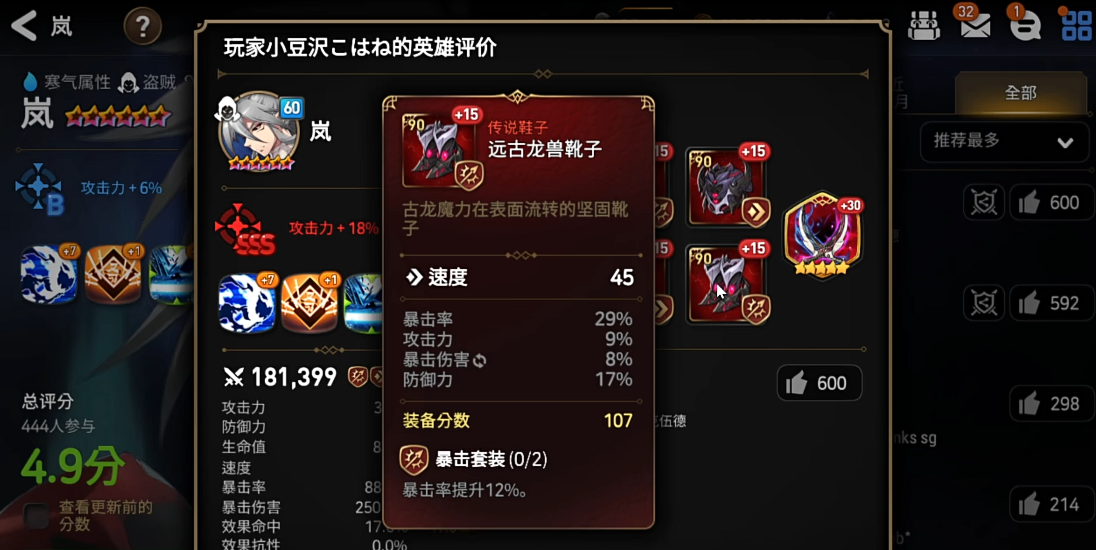The image size is (1096, 550).
Task: Expand the 推荐最多 sort dropdown
Action: pyautogui.click(x=1003, y=141)
